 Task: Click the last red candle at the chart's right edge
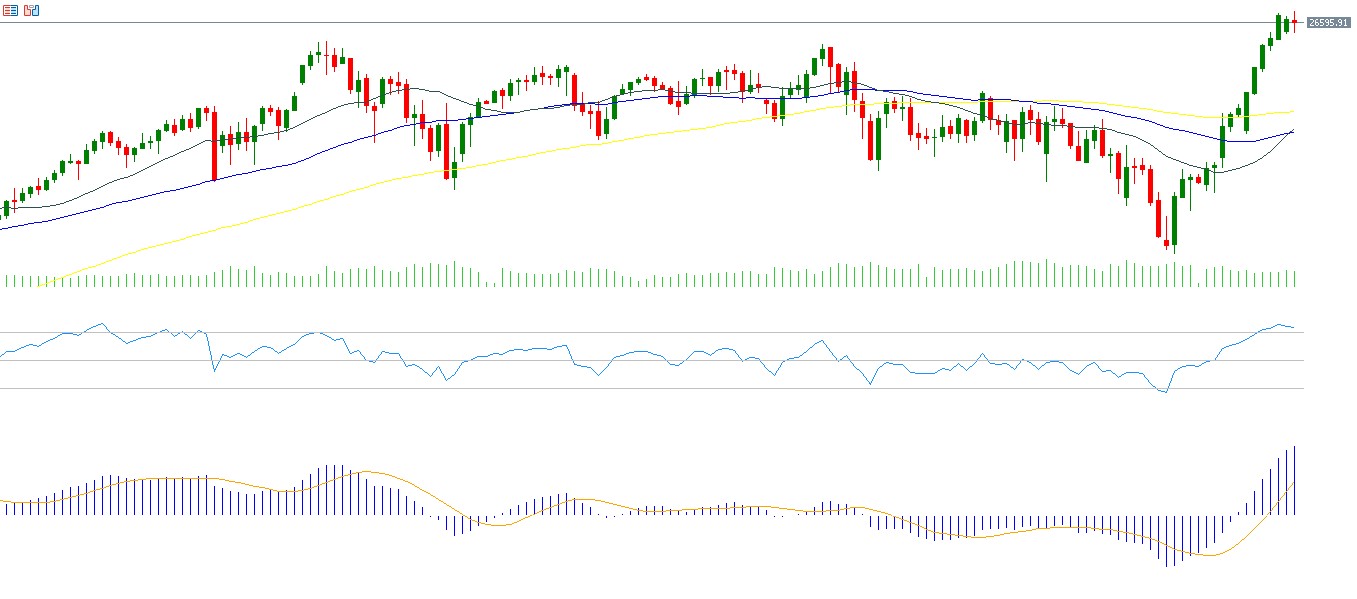(x=1294, y=22)
